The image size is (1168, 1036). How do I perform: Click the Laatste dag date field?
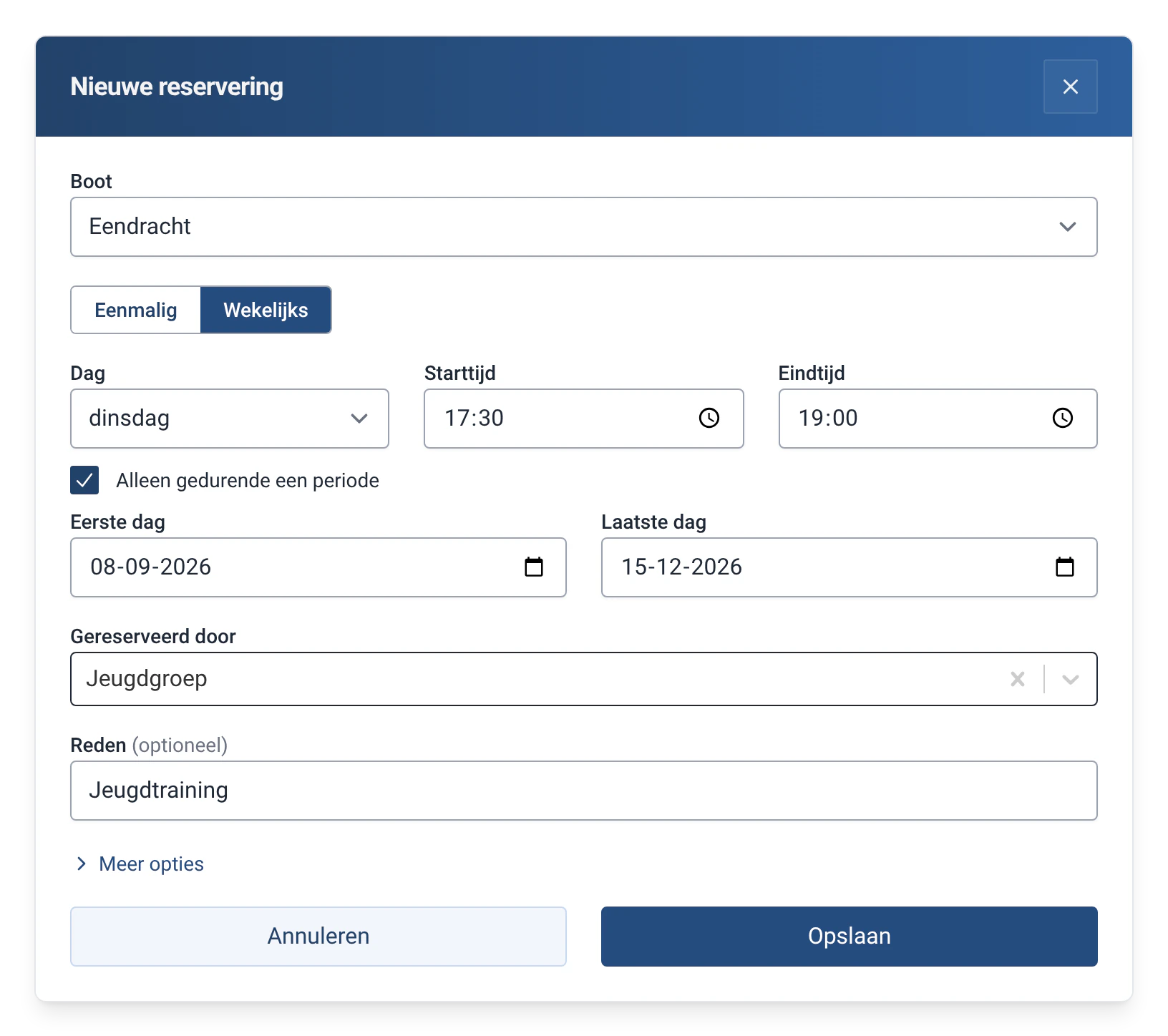click(x=850, y=567)
